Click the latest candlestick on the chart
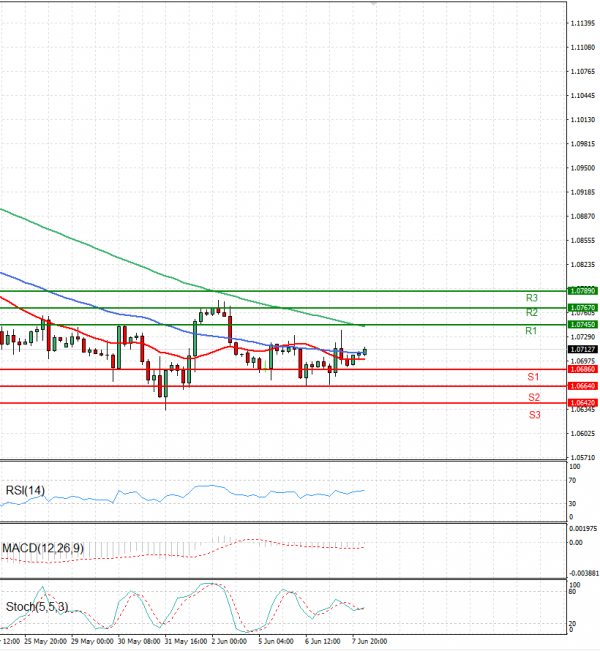 (x=365, y=352)
